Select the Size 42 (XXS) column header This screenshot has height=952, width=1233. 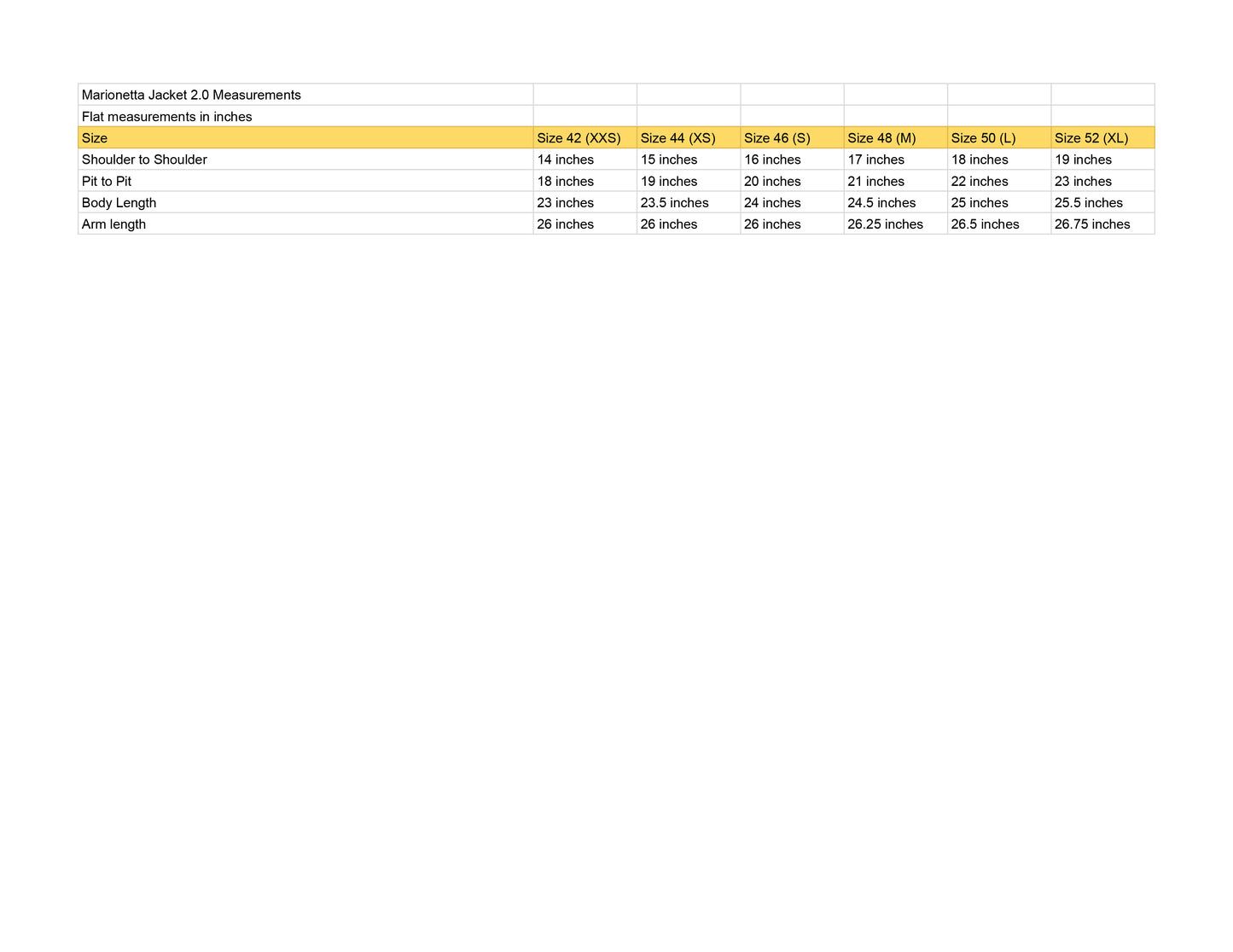point(579,138)
